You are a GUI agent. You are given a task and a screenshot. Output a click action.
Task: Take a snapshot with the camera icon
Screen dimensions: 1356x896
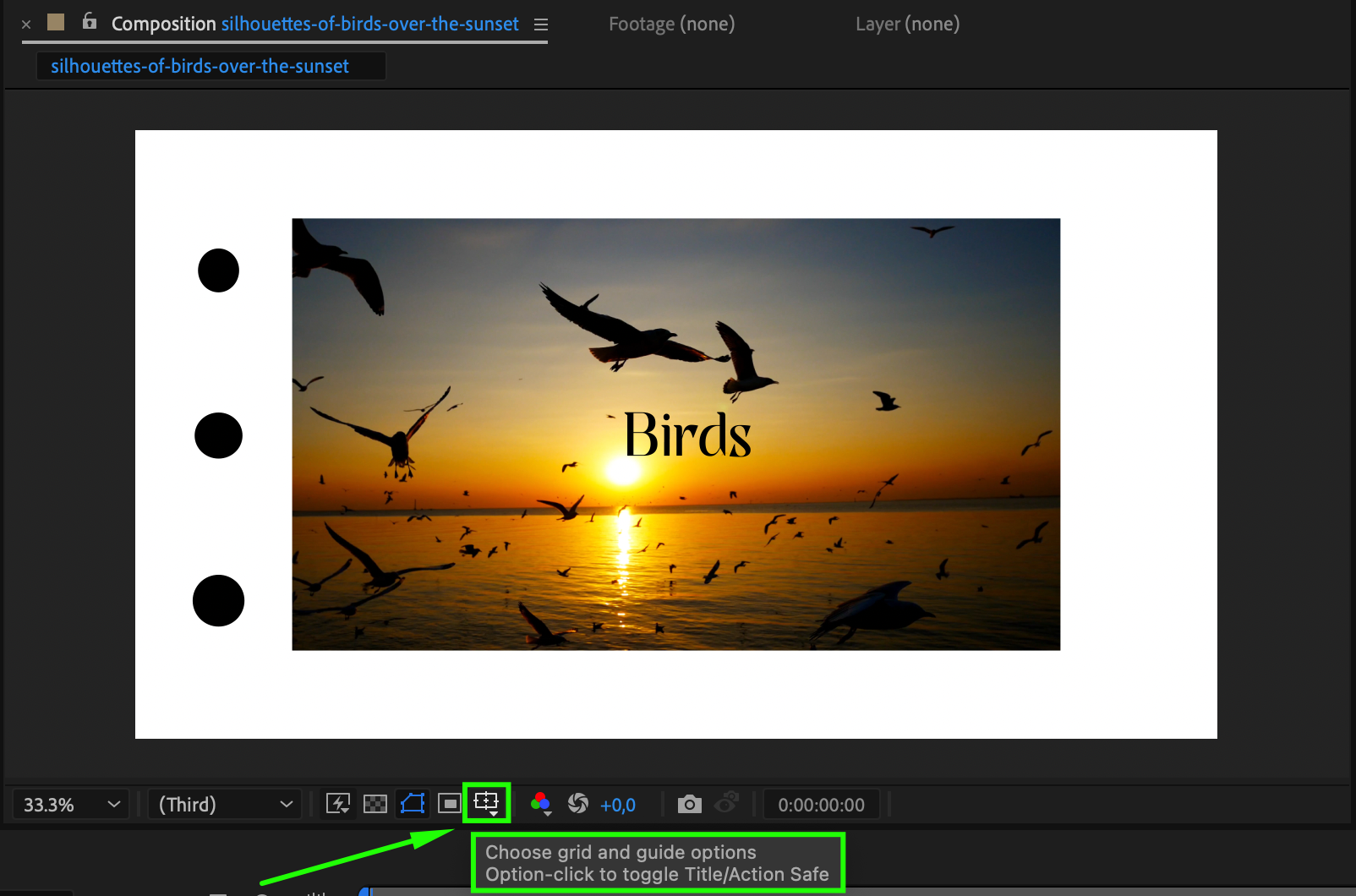pos(689,804)
